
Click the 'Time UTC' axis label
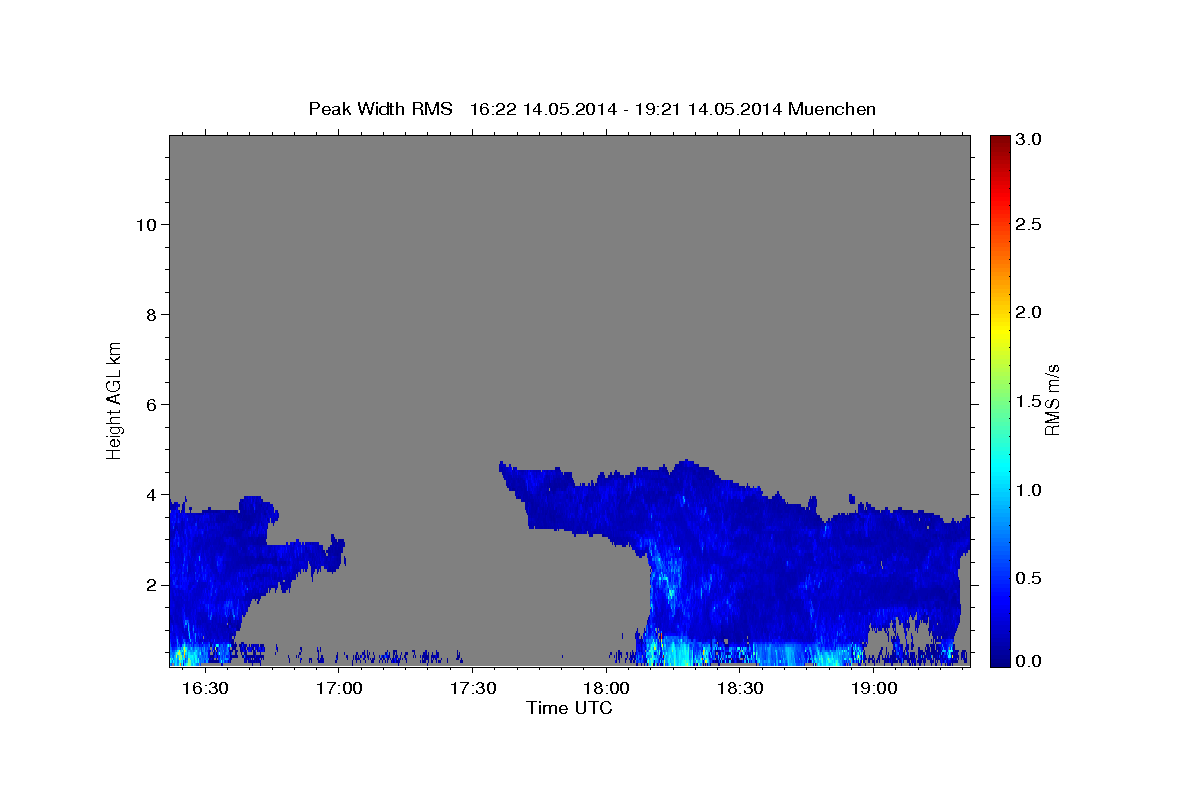(569, 708)
